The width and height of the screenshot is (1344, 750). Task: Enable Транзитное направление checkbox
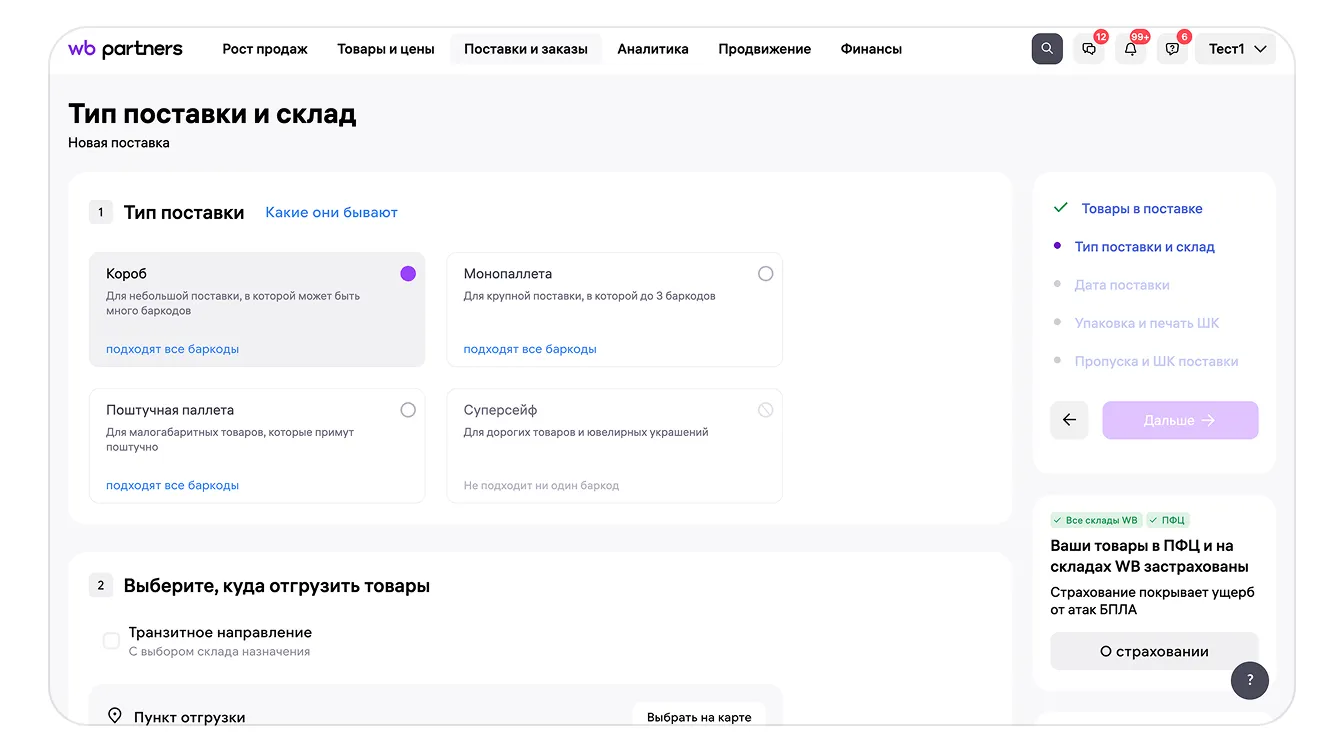[112, 640]
